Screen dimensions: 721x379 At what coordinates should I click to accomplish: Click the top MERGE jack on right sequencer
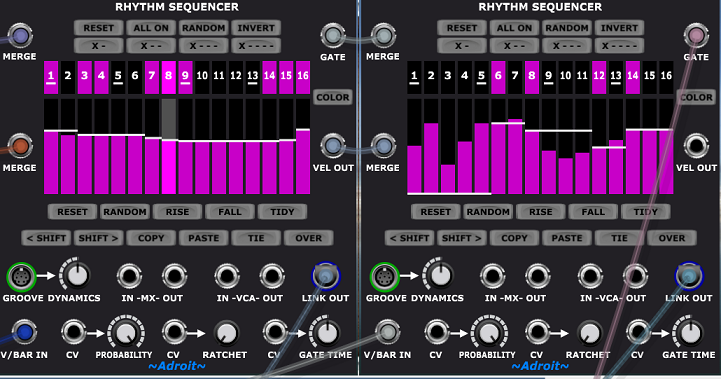[x=383, y=36]
